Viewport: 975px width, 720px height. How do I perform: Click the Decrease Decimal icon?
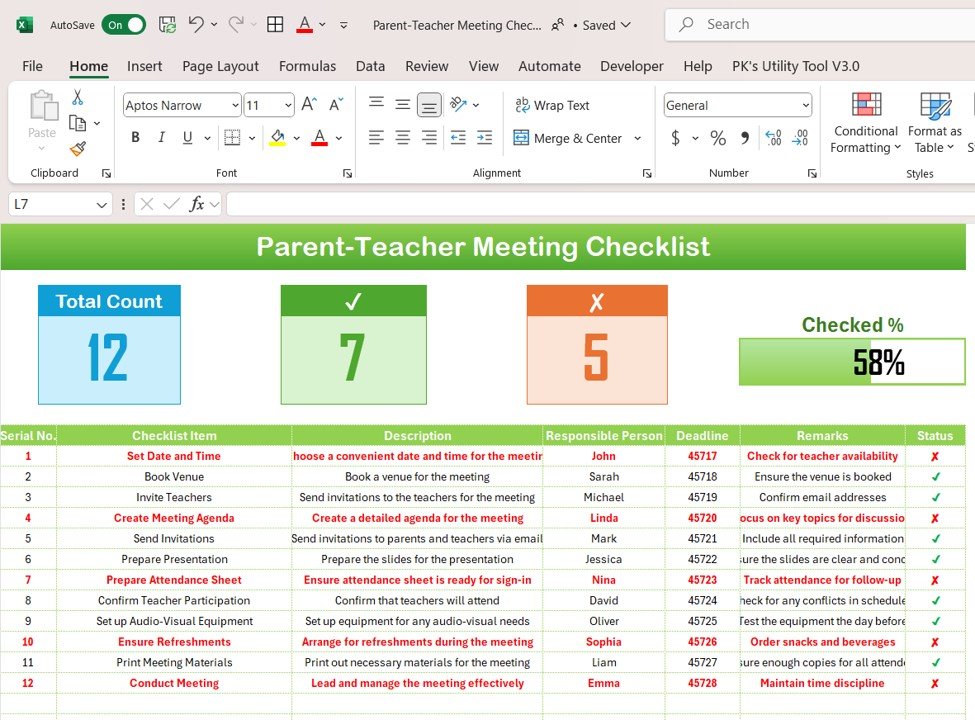(x=800, y=138)
